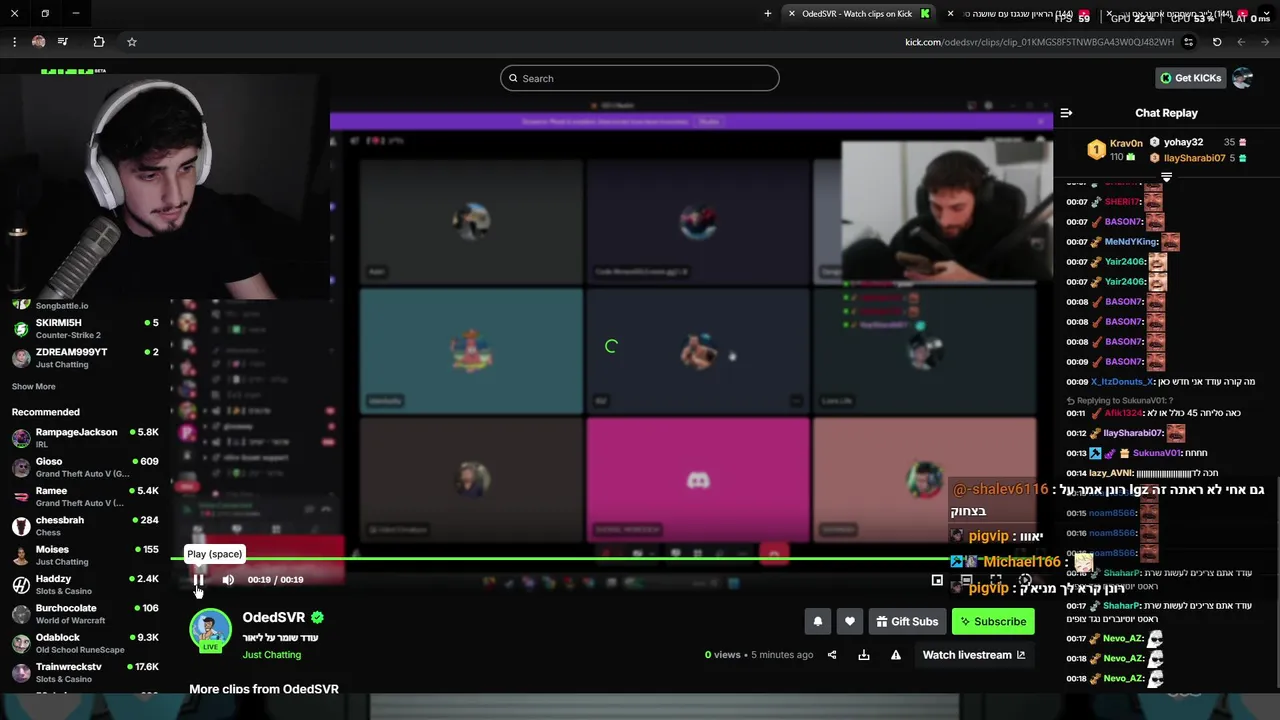1280x720 pixels.
Task: Open mini-player mode from player controls
Action: tap(937, 579)
